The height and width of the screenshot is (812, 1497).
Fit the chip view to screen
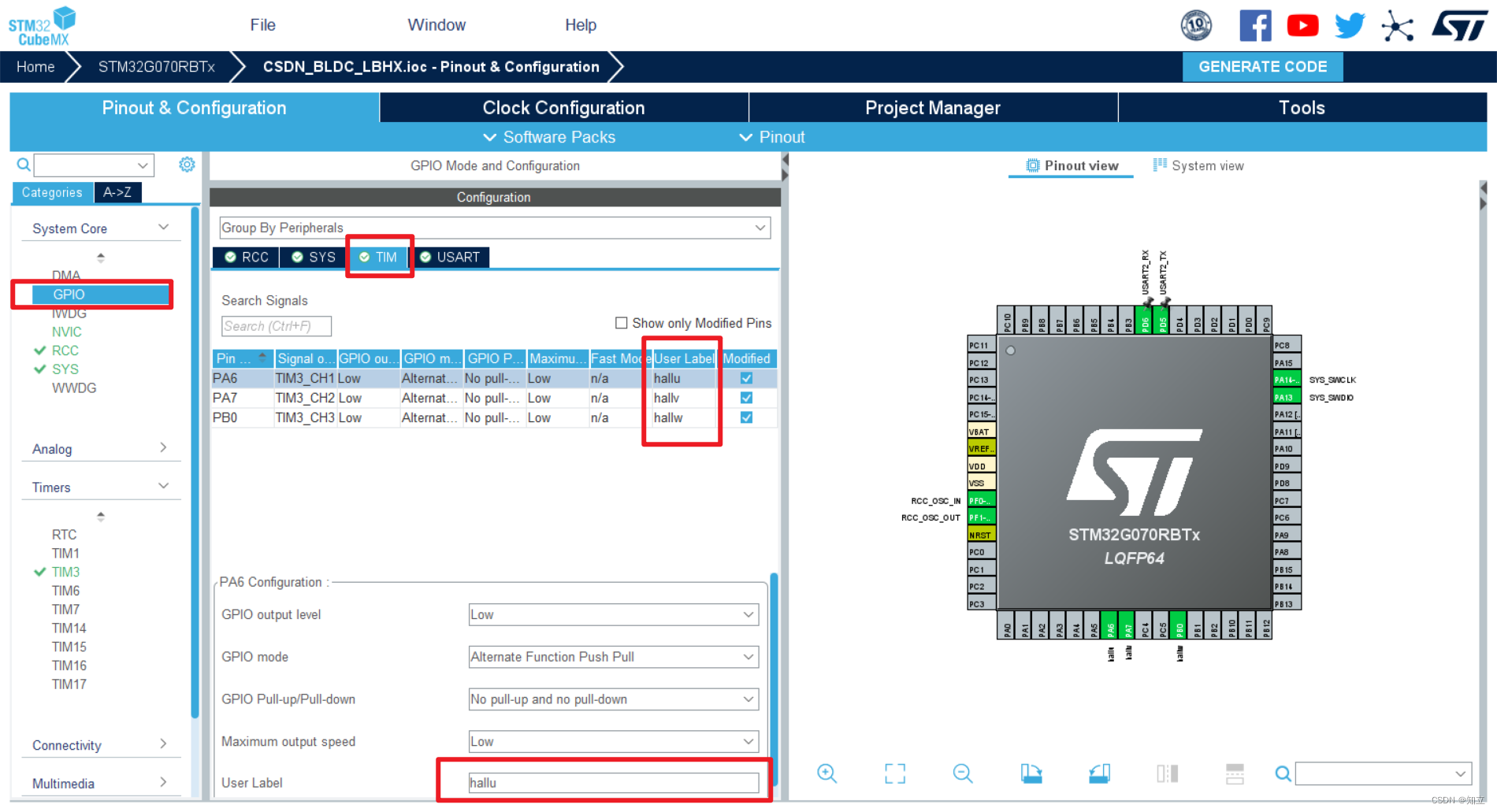[x=895, y=773]
